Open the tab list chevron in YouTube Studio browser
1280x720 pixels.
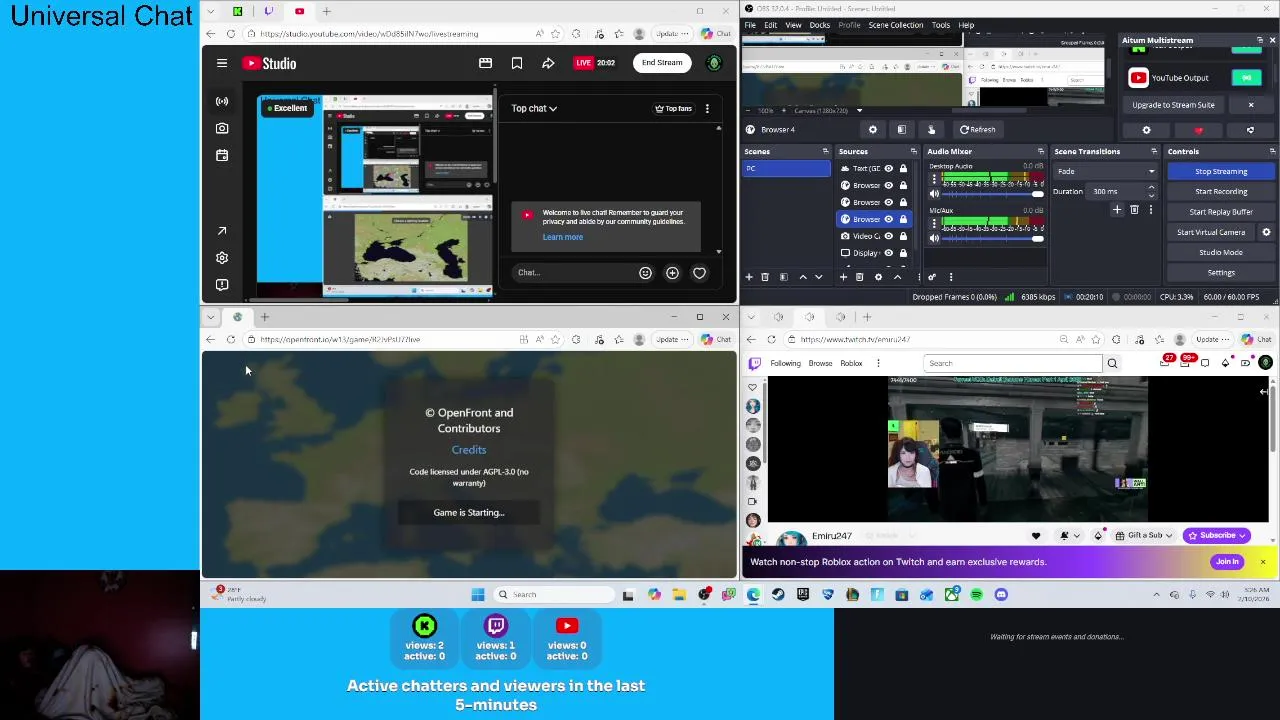coord(210,11)
